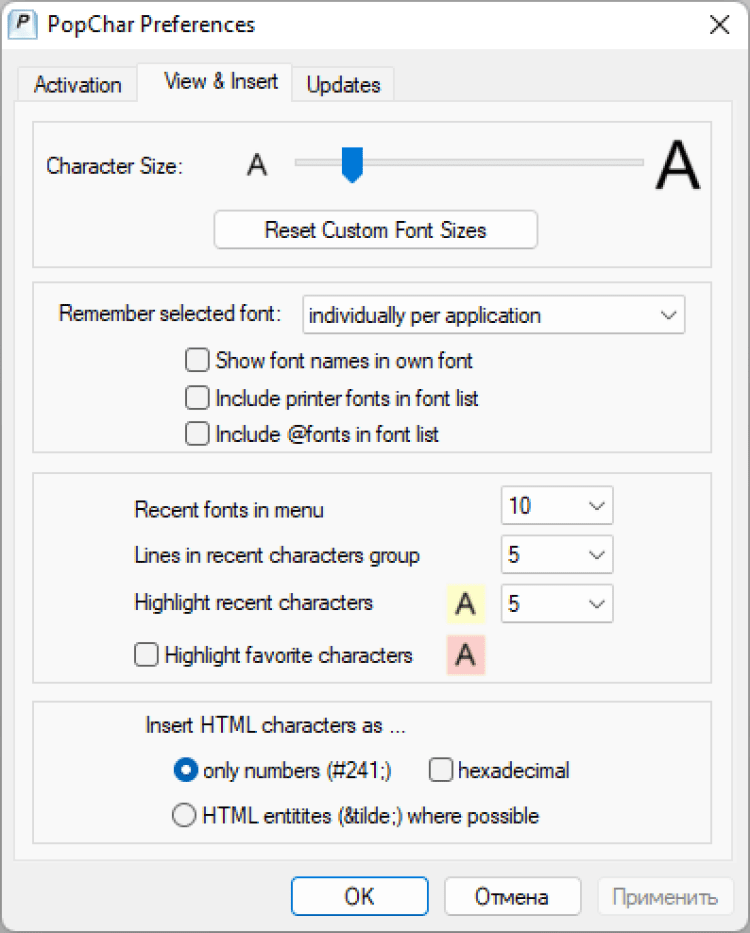750x933 pixels.
Task: Open Remember selected font dropdown
Action: pos(494,315)
